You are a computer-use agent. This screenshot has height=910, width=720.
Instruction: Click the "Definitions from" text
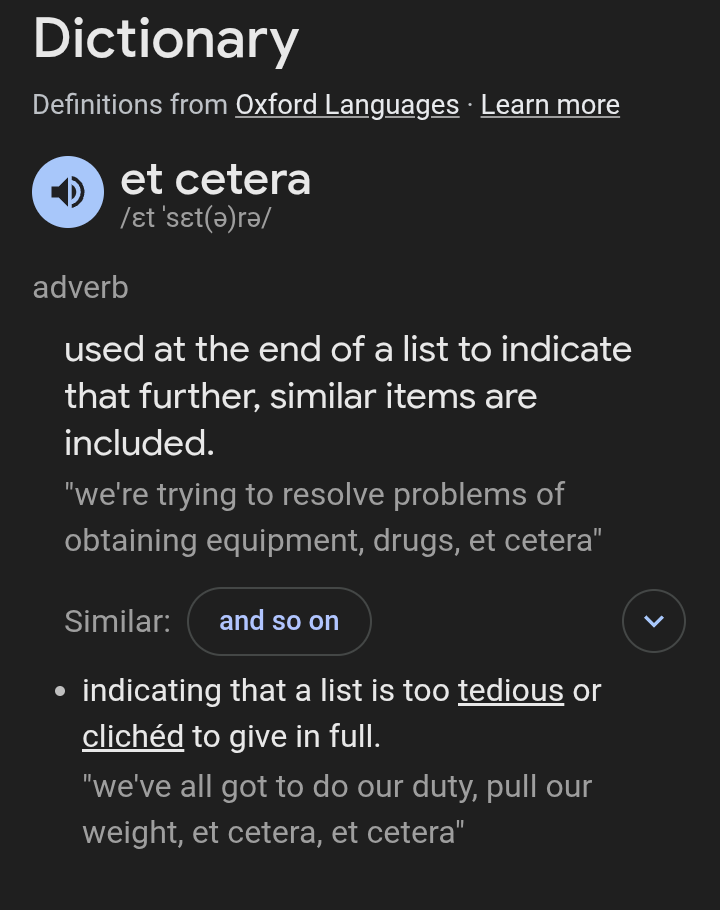coord(130,105)
